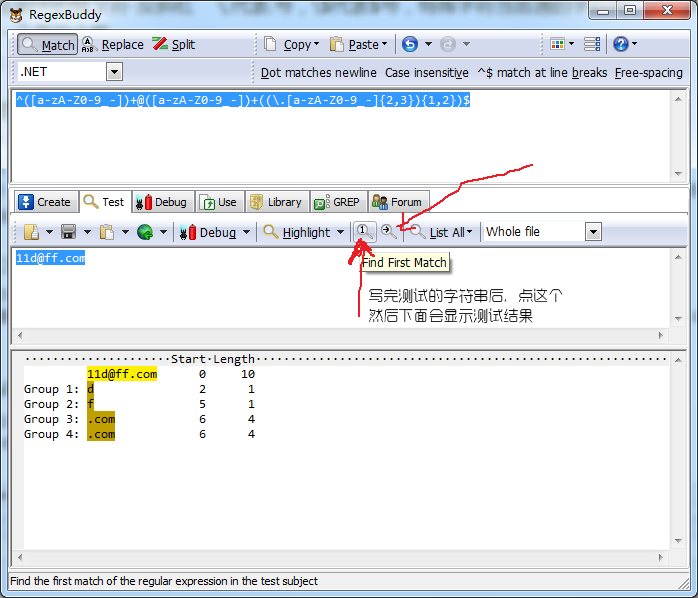Toggle Dot matches newline option
The height and width of the screenshot is (598, 698).
pyautogui.click(x=318, y=73)
